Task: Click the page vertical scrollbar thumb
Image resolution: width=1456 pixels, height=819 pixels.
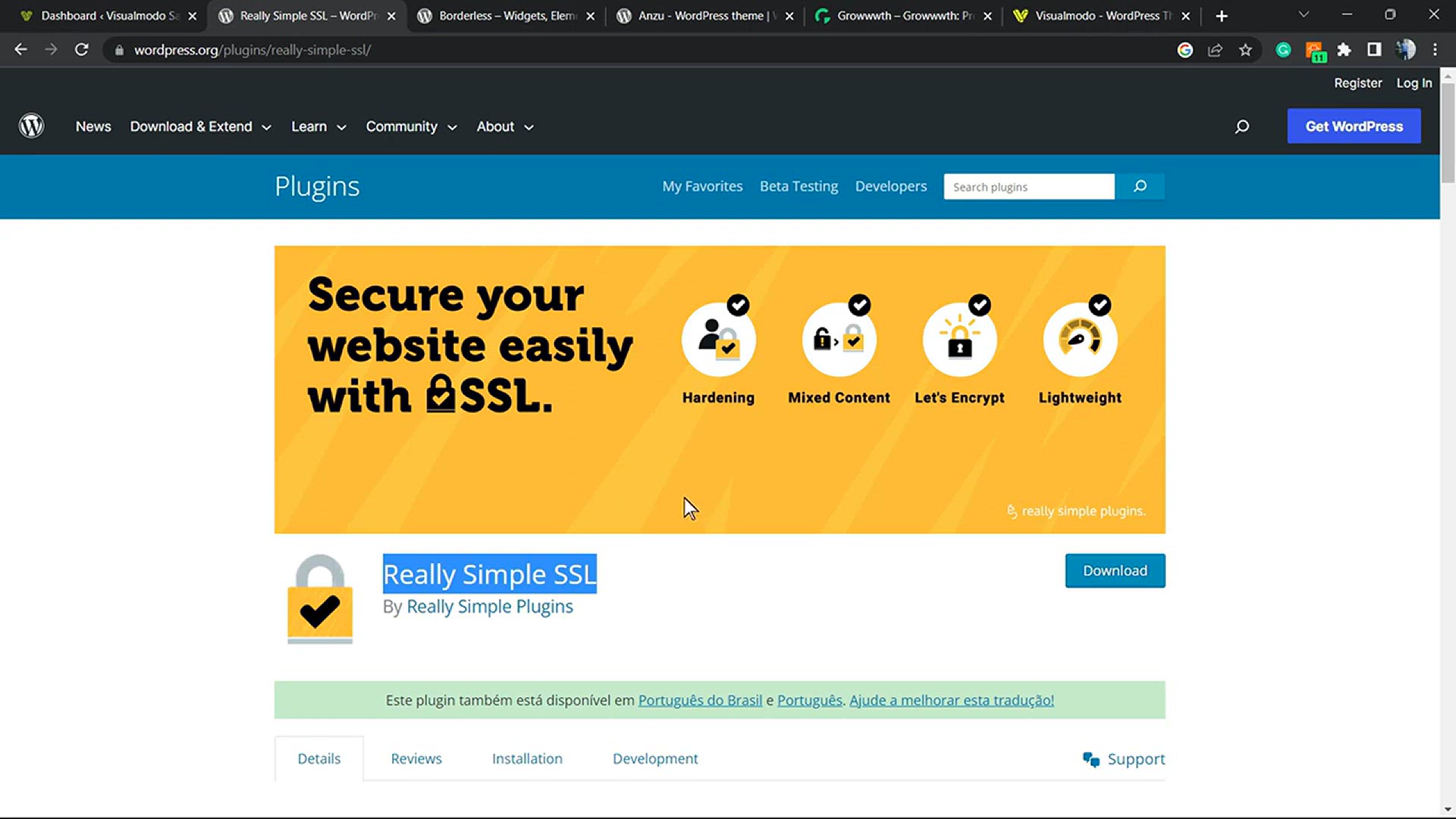Action: [1448, 133]
